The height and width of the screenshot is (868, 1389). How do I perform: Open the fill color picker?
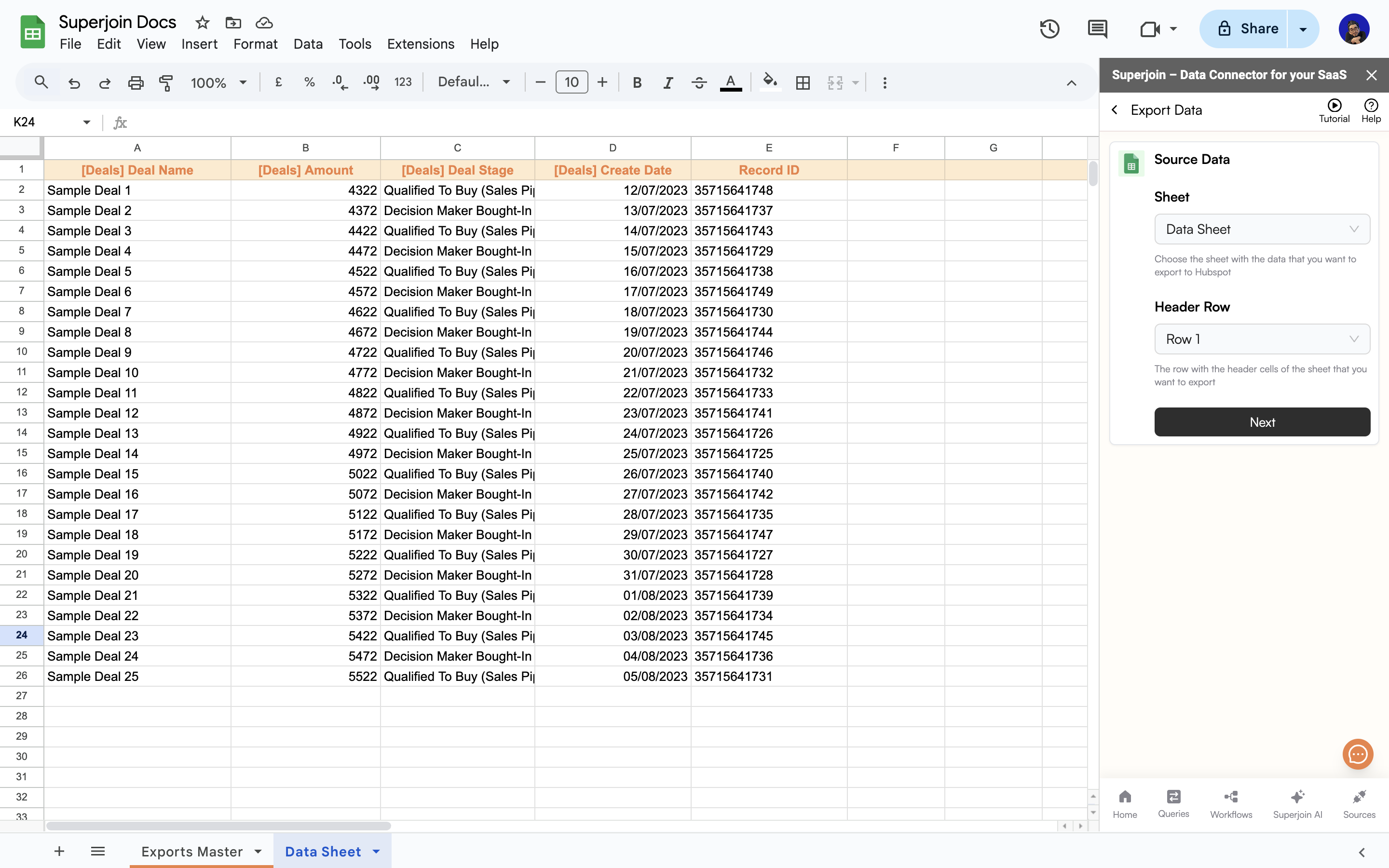[770, 82]
